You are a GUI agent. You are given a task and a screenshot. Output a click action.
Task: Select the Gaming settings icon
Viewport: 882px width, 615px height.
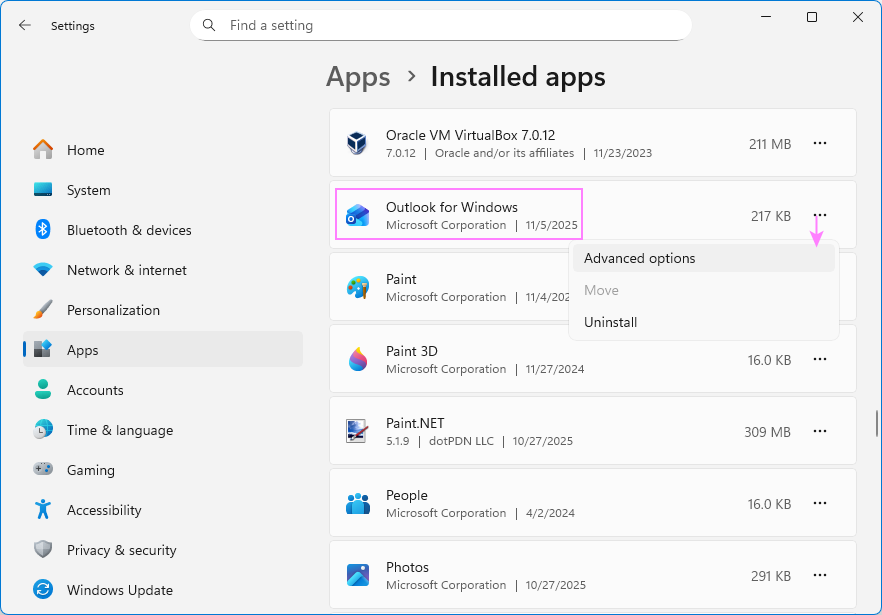[42, 470]
